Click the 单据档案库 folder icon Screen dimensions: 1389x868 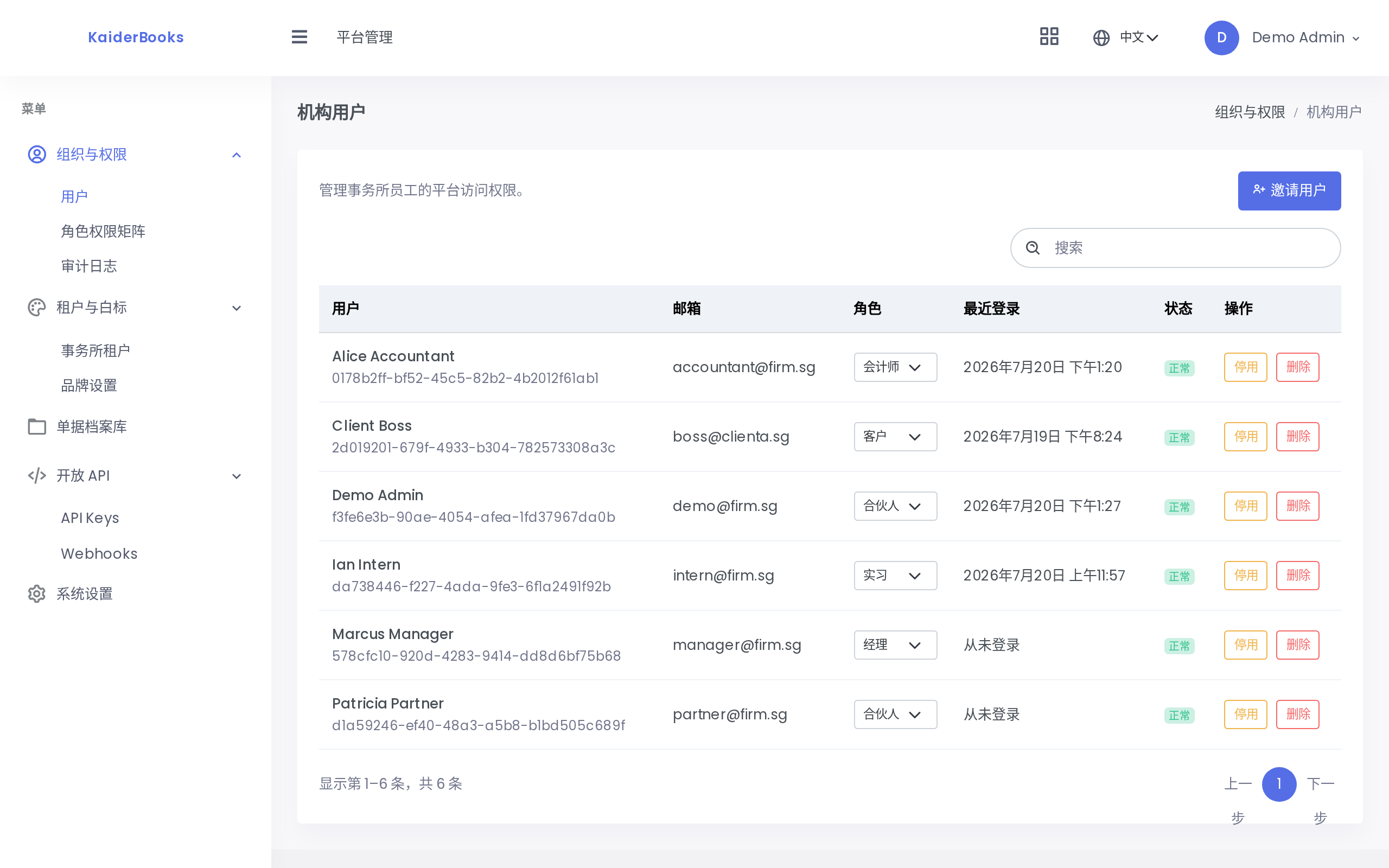(x=37, y=426)
